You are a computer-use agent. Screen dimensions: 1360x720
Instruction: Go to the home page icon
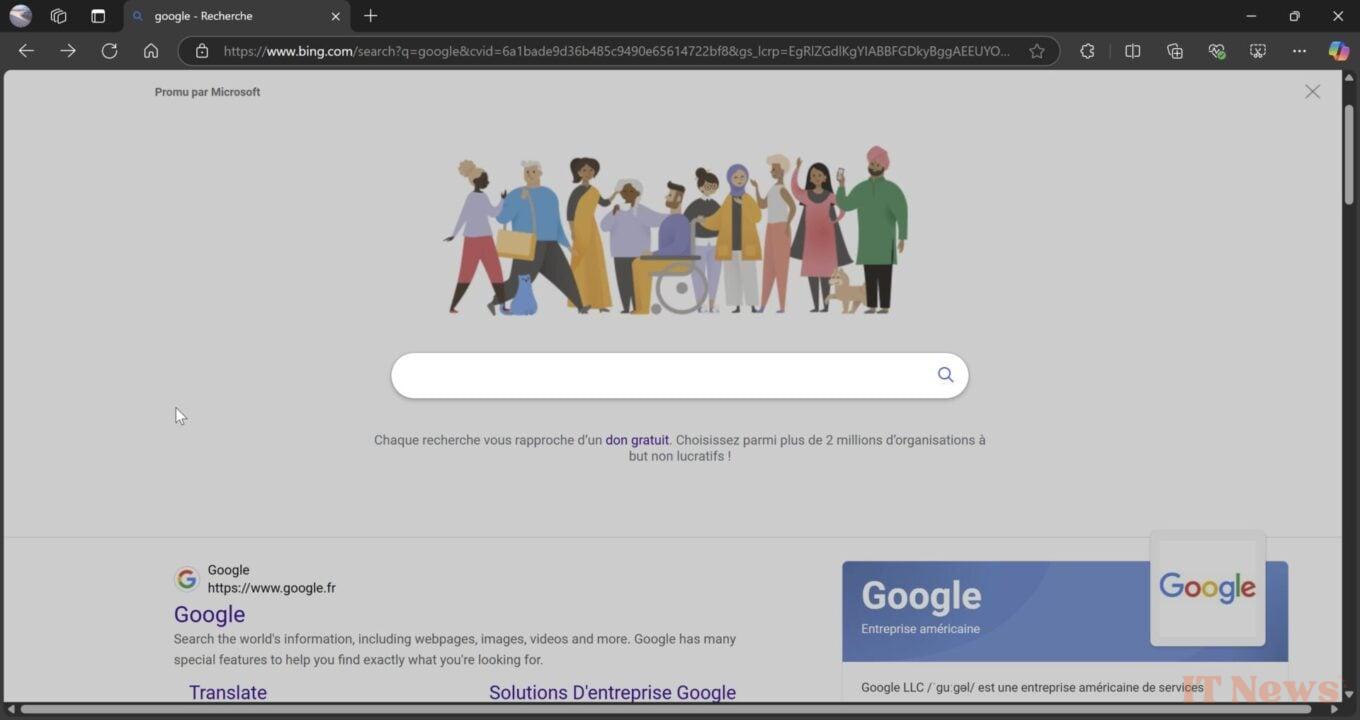pos(151,51)
